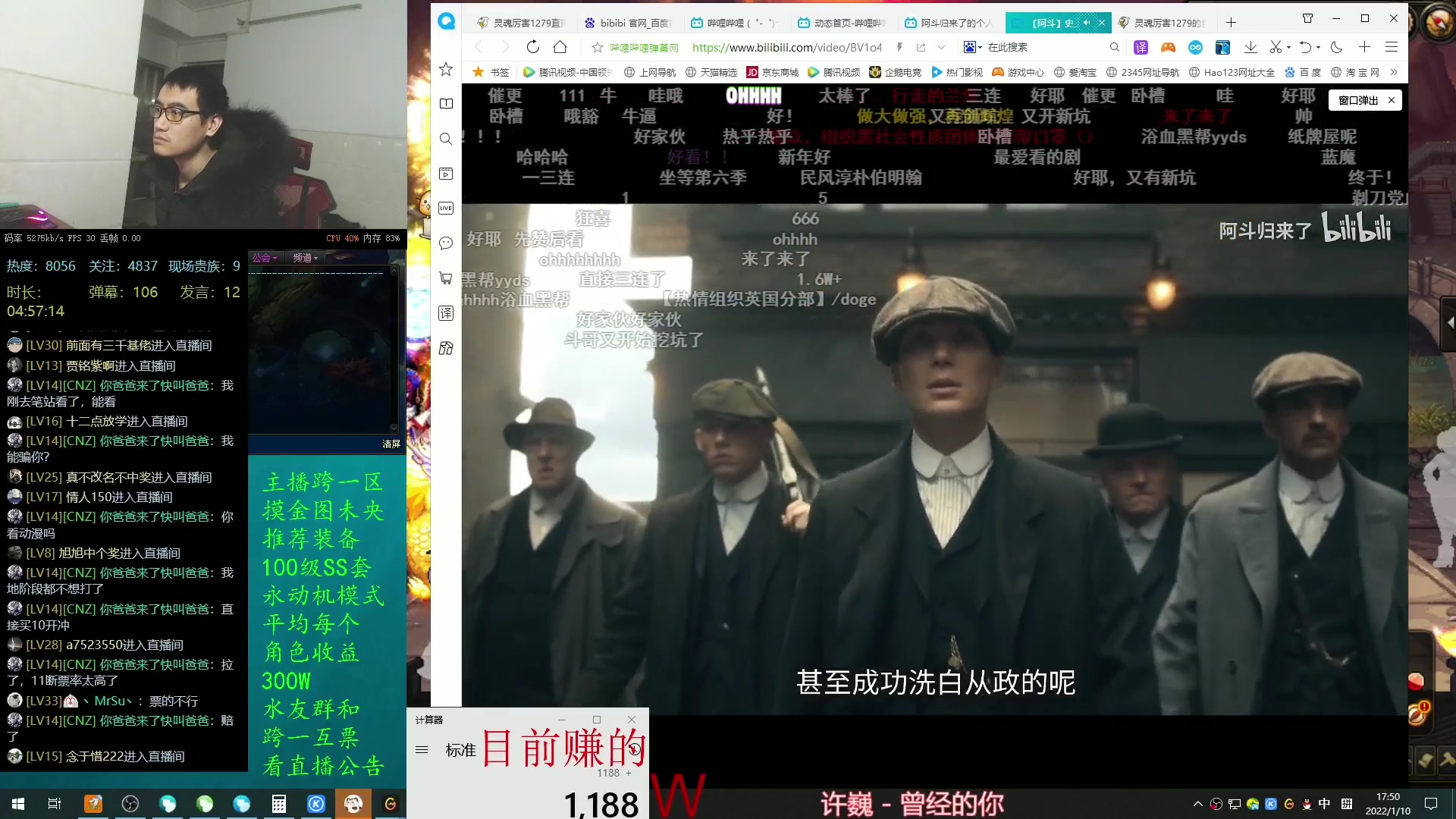Switch to 动态首页-哔哩哔哩 tab
Viewport: 1456px width, 819px height.
coord(842,23)
